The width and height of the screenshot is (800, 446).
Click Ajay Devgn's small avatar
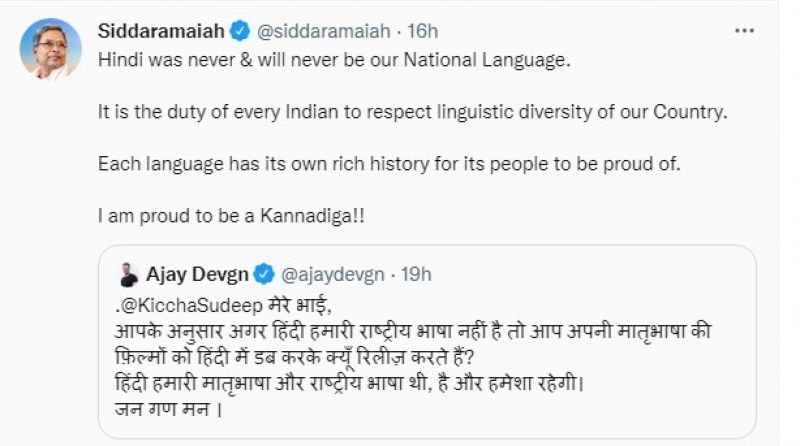coord(129,272)
